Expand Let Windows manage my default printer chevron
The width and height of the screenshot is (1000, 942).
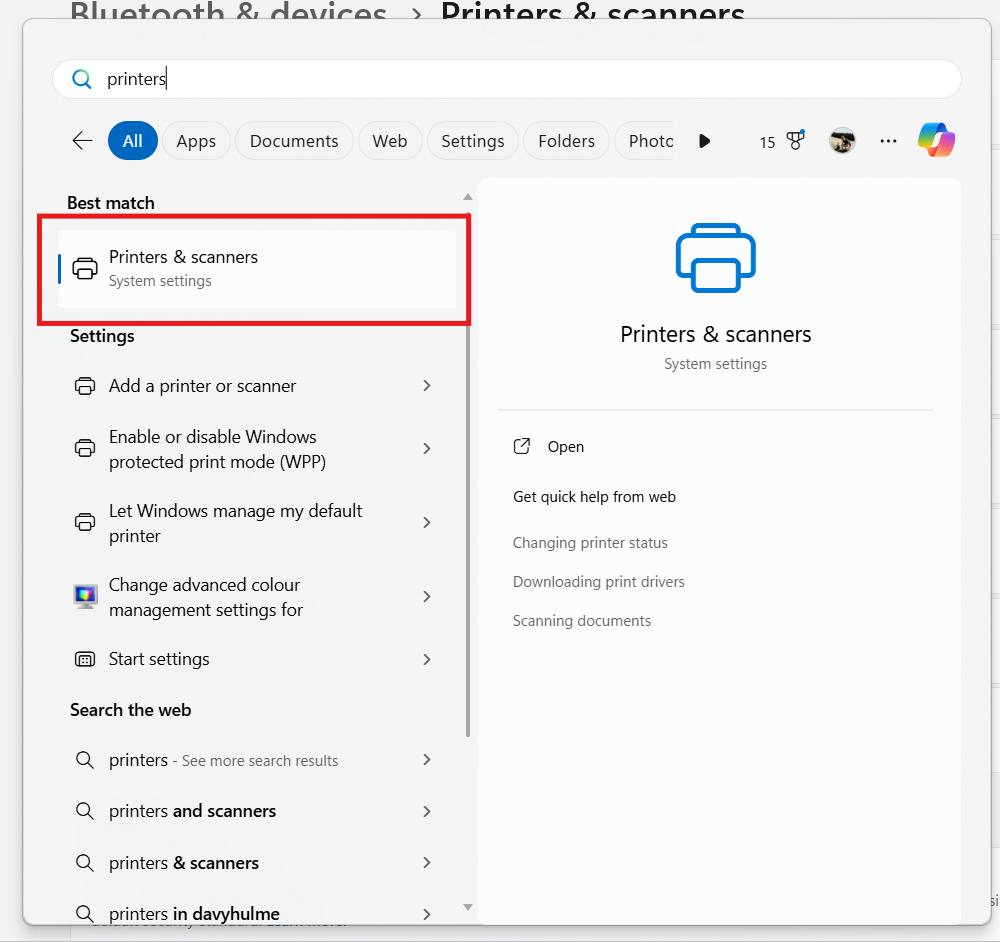pos(427,522)
